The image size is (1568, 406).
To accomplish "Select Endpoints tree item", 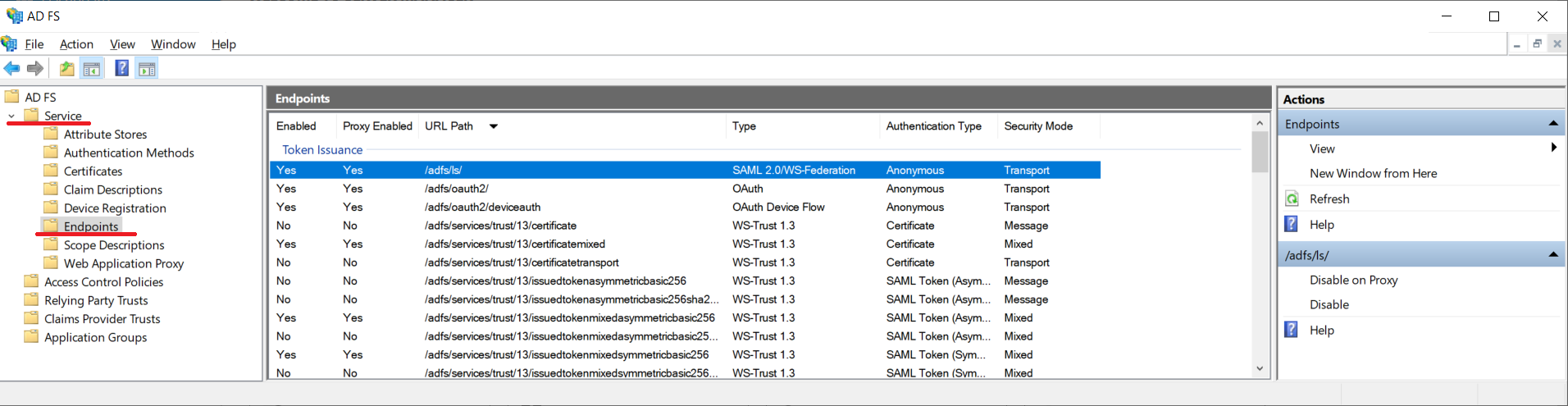I will click(91, 226).
